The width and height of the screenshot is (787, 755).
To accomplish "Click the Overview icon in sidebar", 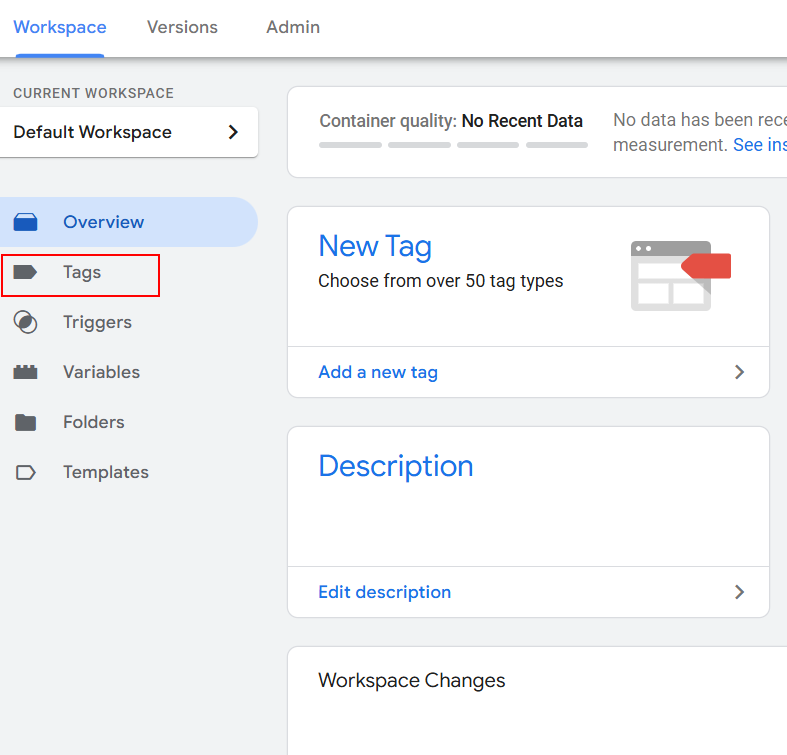I will [x=26, y=222].
